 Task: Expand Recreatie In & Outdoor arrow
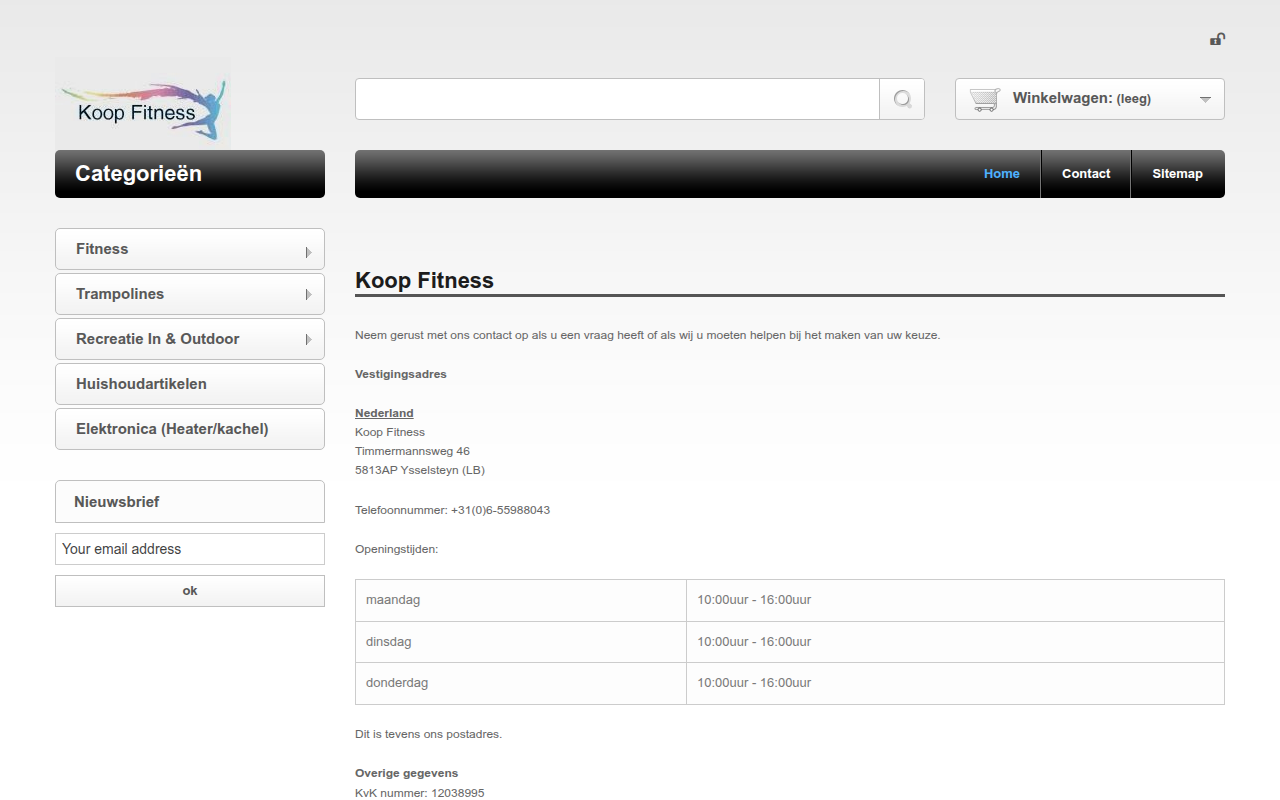coord(308,340)
